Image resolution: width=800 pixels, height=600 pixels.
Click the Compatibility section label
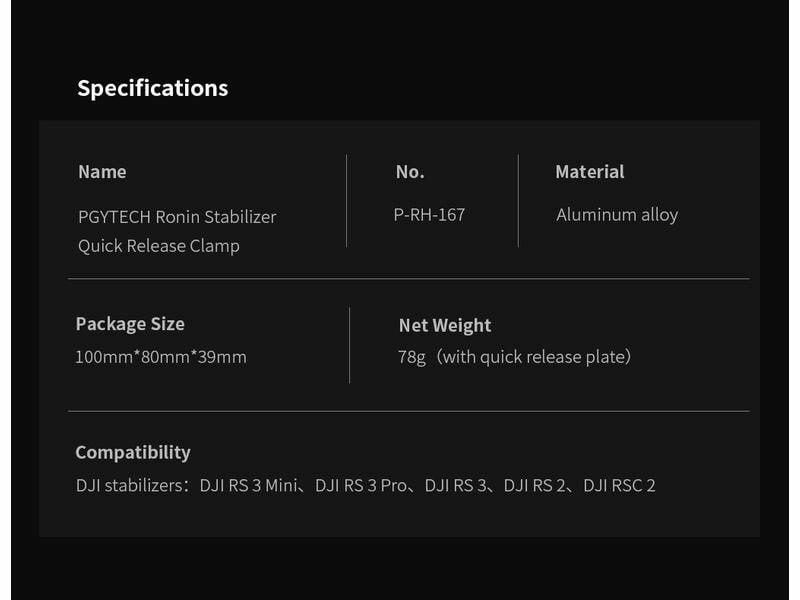click(133, 452)
